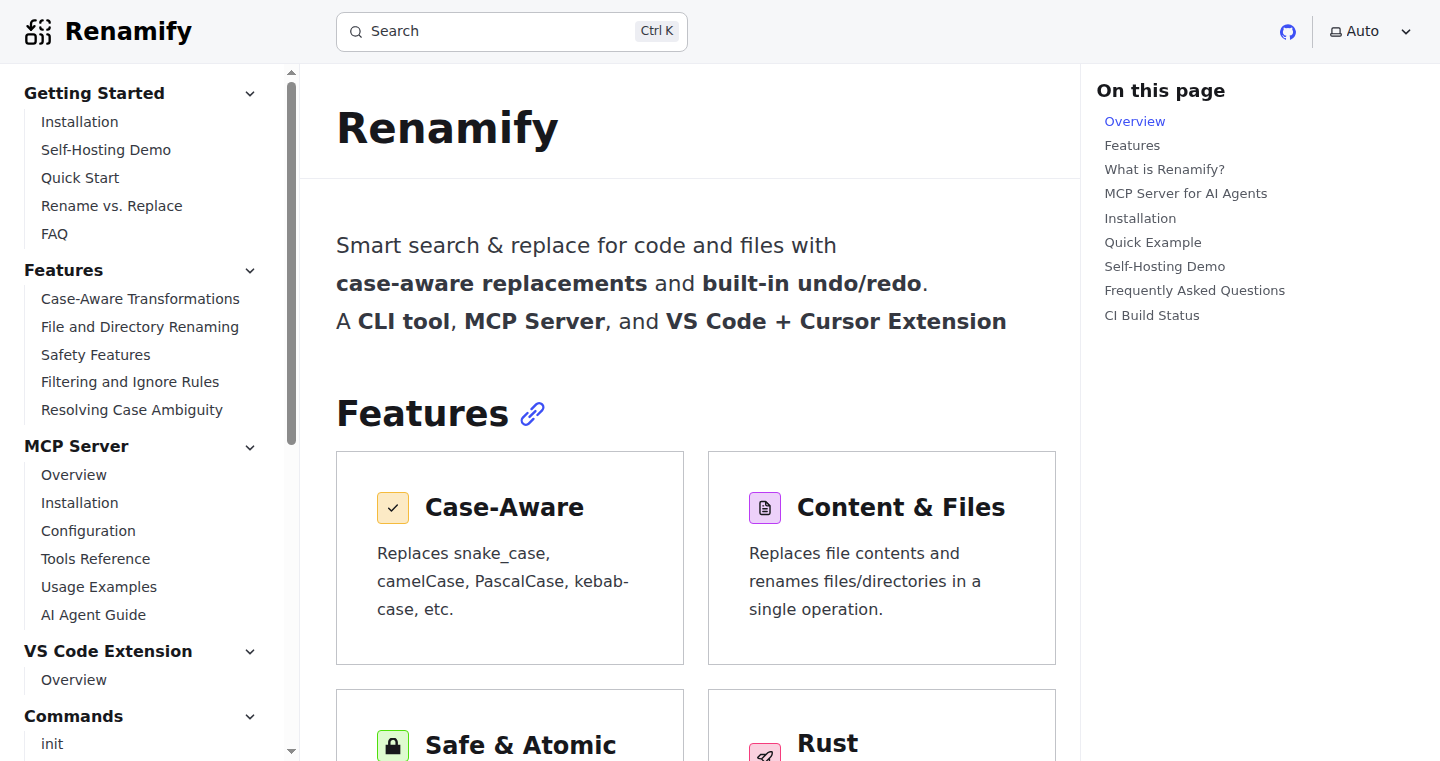This screenshot has height=761, width=1440.
Task: Collapse the Commands section
Action: (250, 717)
